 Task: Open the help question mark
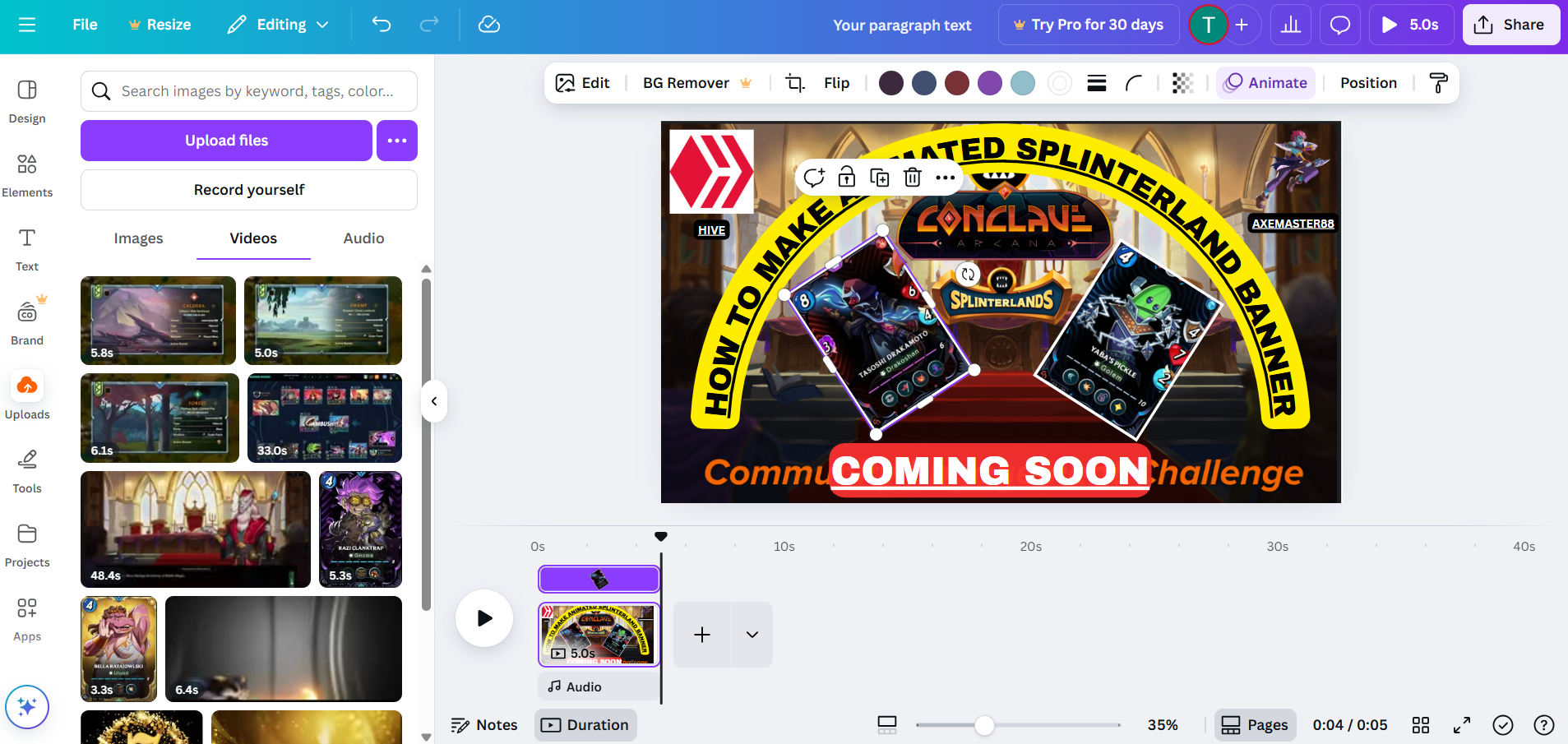[x=1544, y=725]
